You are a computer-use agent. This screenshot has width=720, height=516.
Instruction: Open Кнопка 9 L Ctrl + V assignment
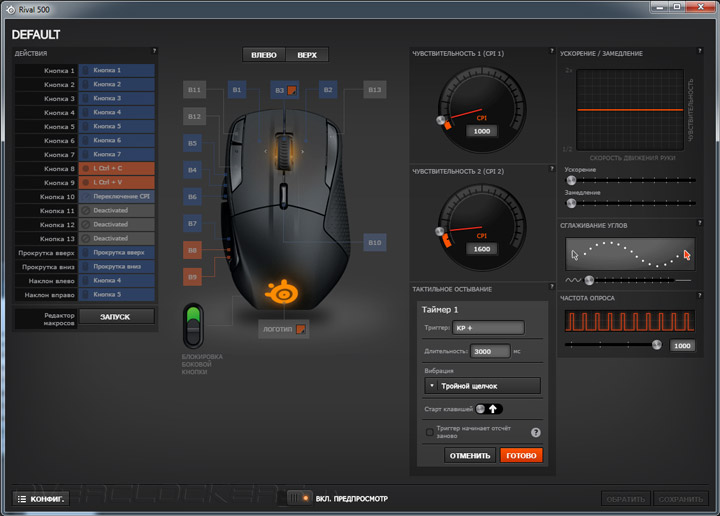click(x=116, y=183)
